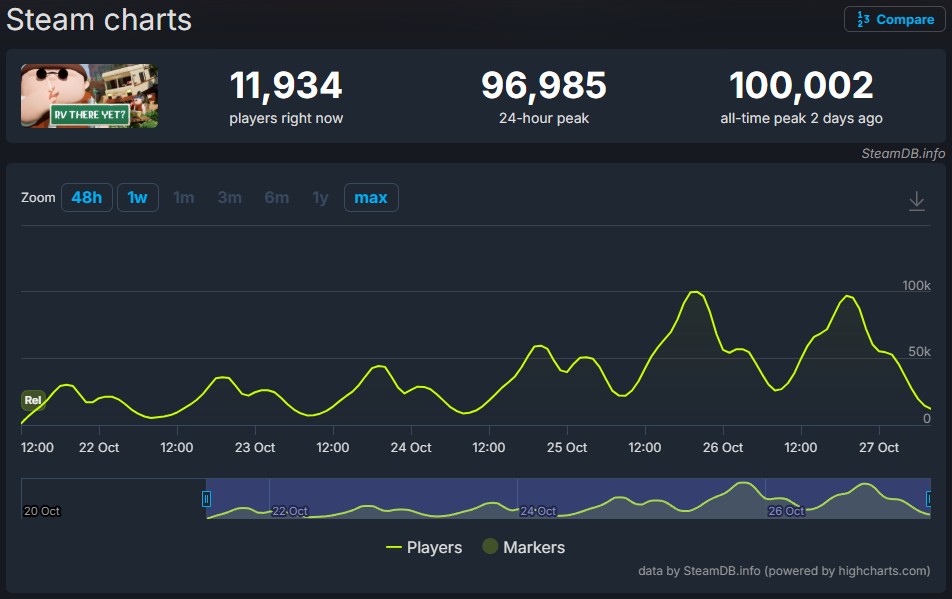This screenshot has width=952, height=599.
Task: Switch zoom to max range
Action: [371, 198]
